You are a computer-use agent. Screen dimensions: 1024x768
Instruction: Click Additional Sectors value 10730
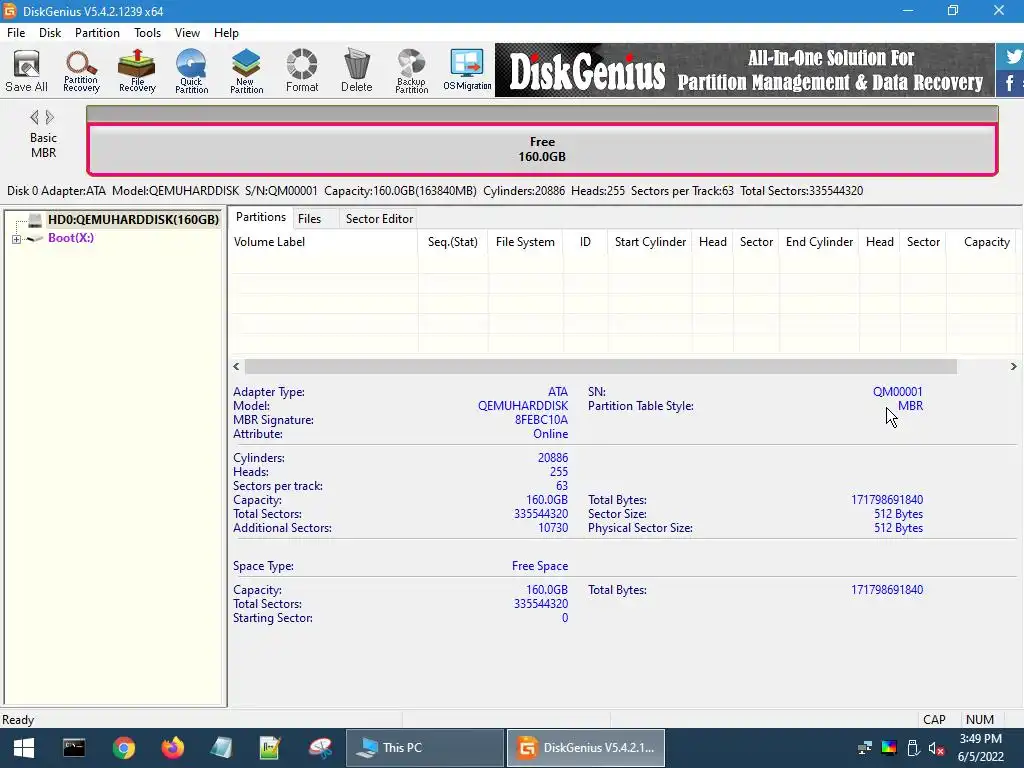point(552,528)
